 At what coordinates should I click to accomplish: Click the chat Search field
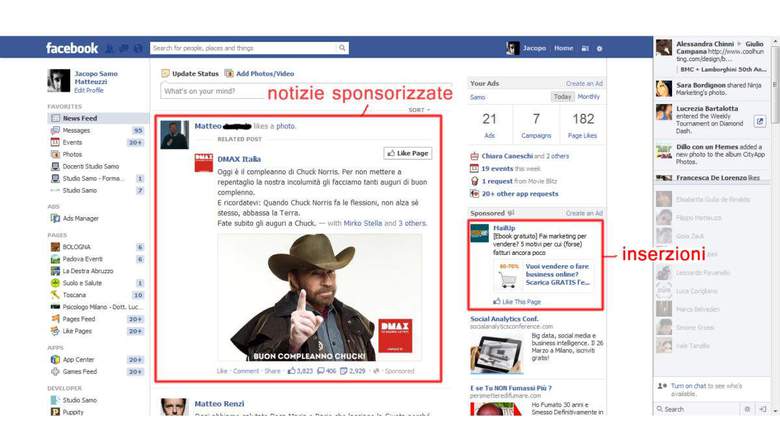697,409
